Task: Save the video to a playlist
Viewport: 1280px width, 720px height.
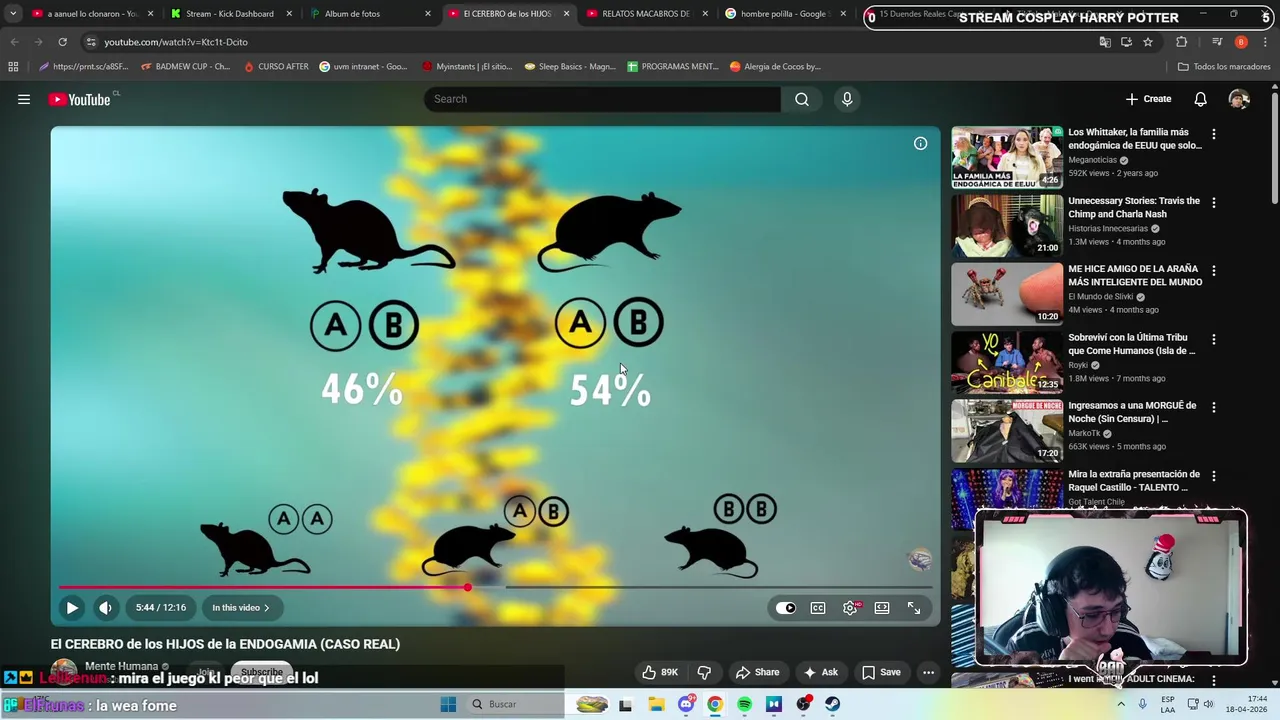Action: (x=881, y=672)
